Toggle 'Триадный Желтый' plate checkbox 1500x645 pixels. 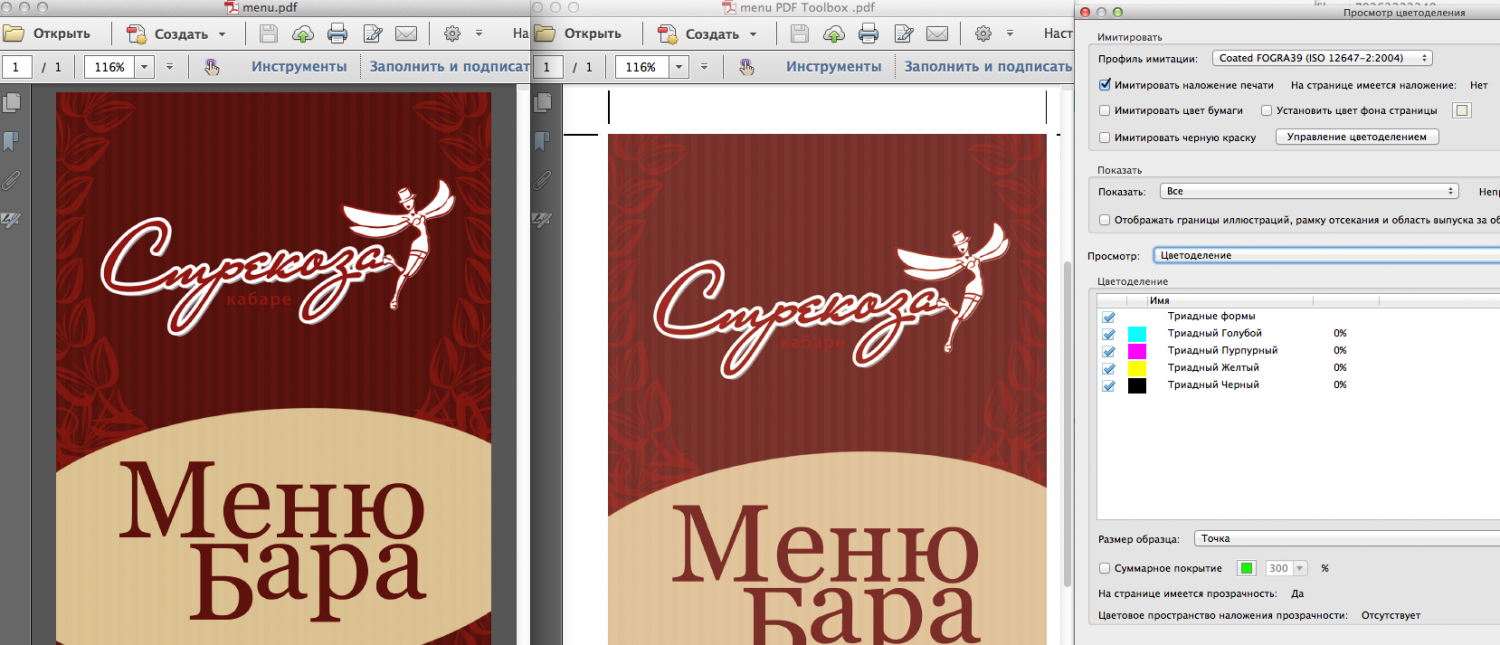[1109, 368]
